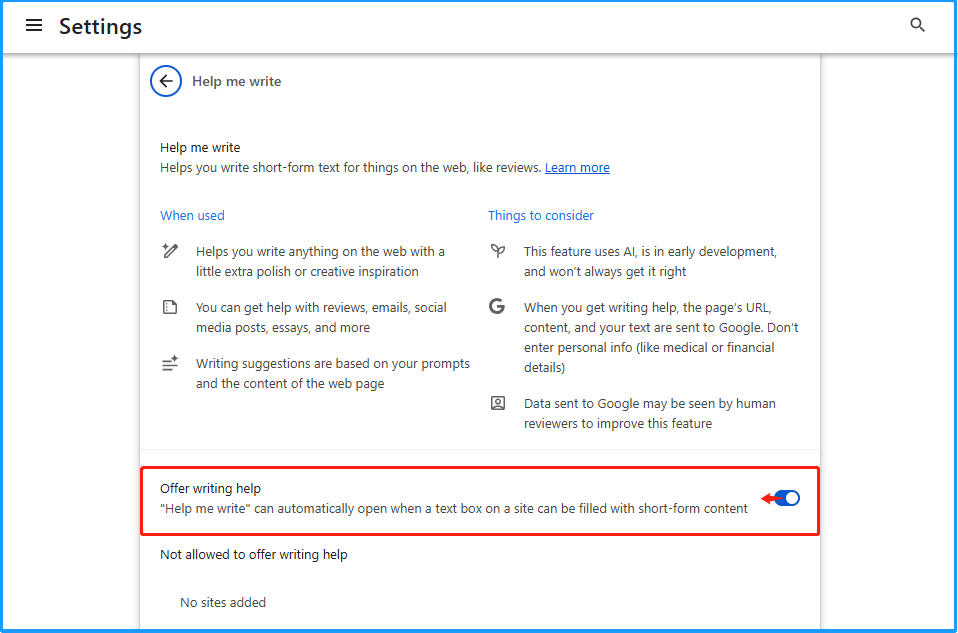The height and width of the screenshot is (633, 958).
Task: Select the pen writing assistance icon
Action: click(x=171, y=252)
